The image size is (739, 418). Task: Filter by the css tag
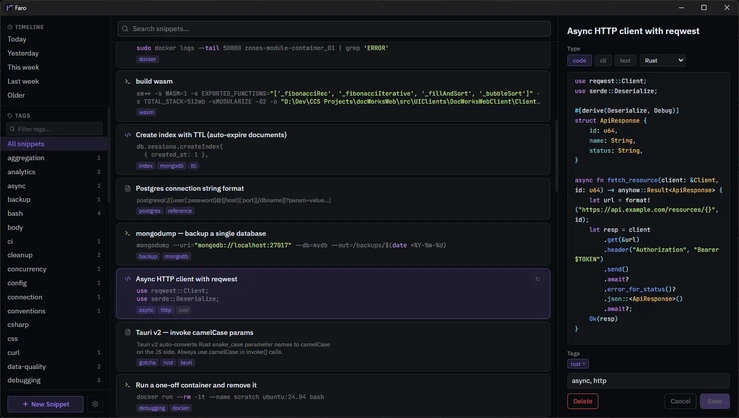tap(54, 339)
